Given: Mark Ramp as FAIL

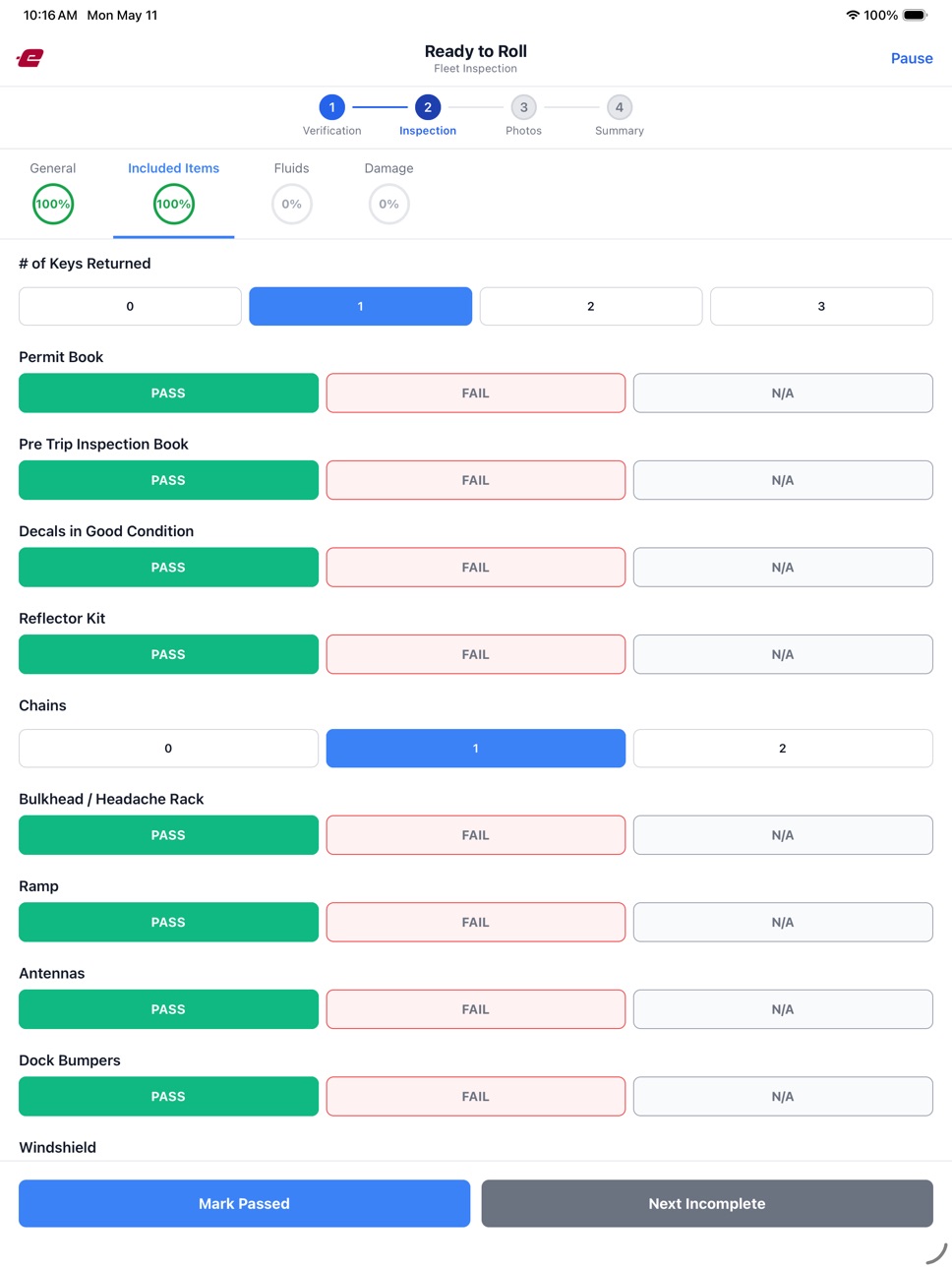Looking at the screenshot, I should point(476,922).
